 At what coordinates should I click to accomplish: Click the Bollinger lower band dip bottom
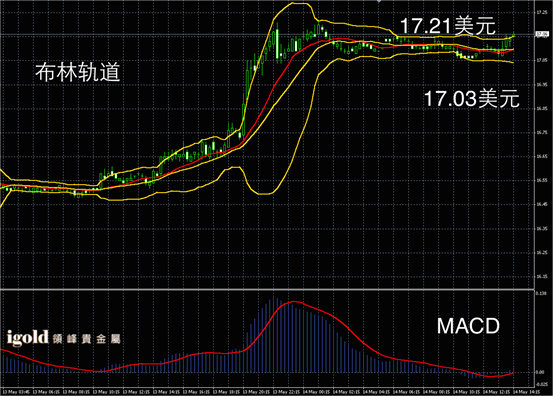coord(264,193)
